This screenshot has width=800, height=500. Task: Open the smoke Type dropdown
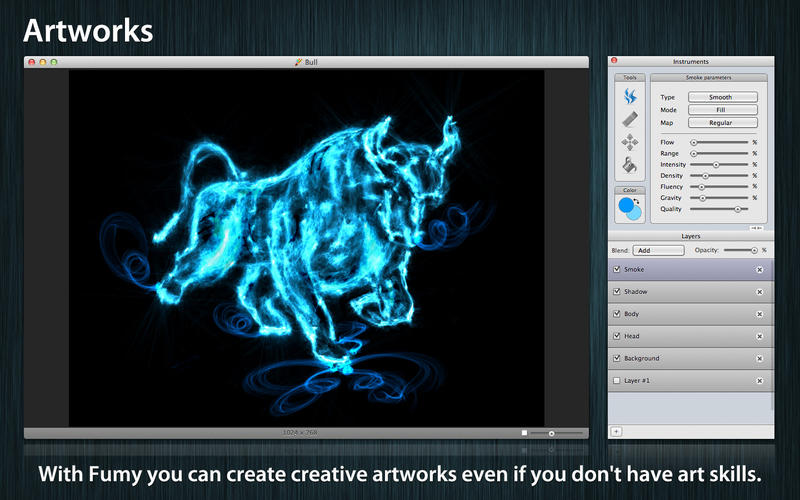coord(721,97)
